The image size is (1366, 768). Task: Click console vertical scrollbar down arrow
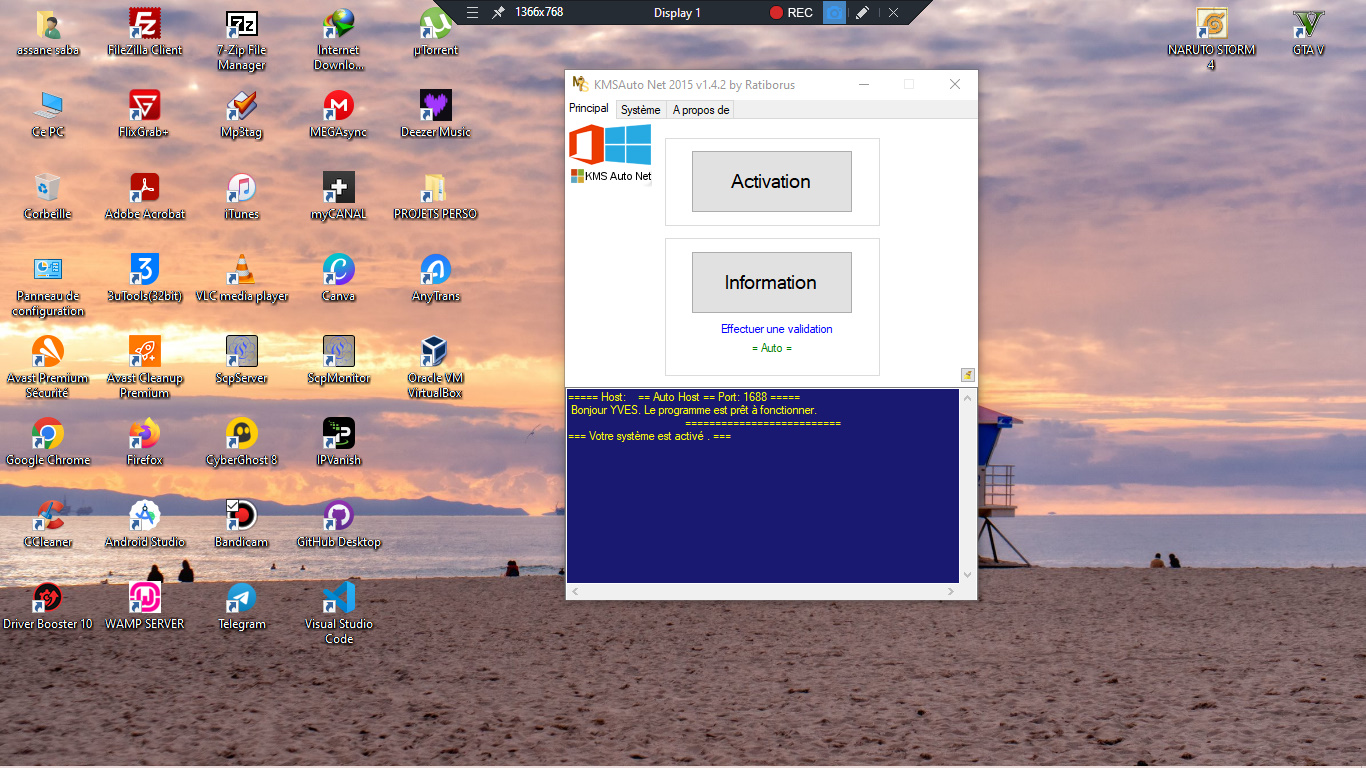[x=967, y=575]
